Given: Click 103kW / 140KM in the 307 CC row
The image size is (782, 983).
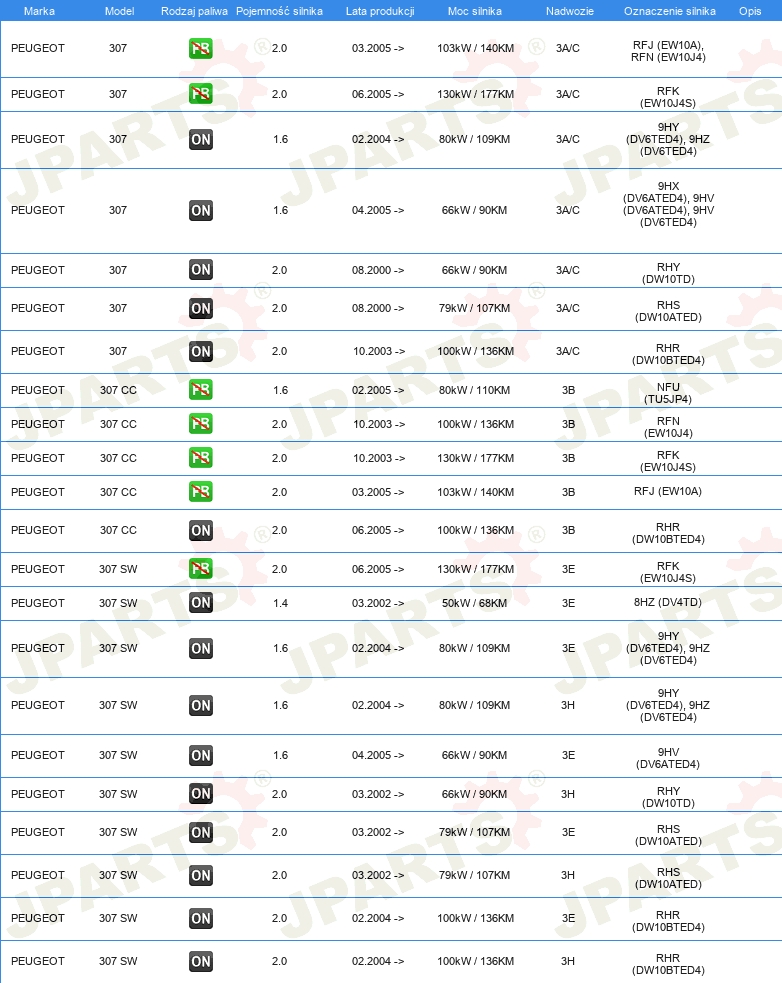Looking at the screenshot, I should pyautogui.click(x=475, y=492).
